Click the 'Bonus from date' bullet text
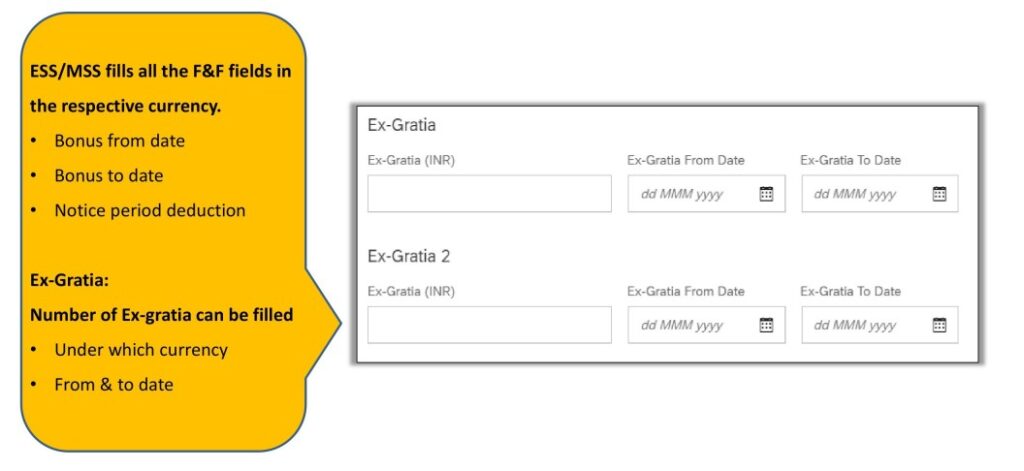This screenshot has height=471, width=1024. (120, 141)
